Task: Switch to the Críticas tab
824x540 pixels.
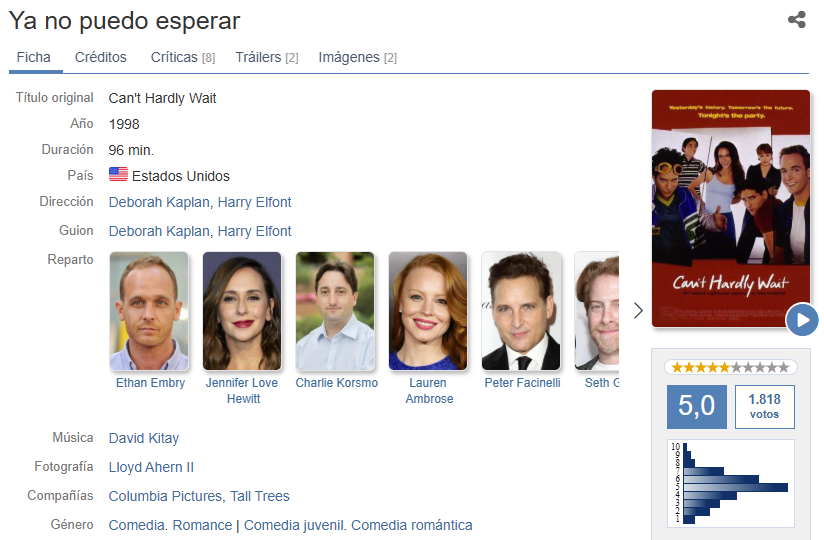Action: point(183,57)
